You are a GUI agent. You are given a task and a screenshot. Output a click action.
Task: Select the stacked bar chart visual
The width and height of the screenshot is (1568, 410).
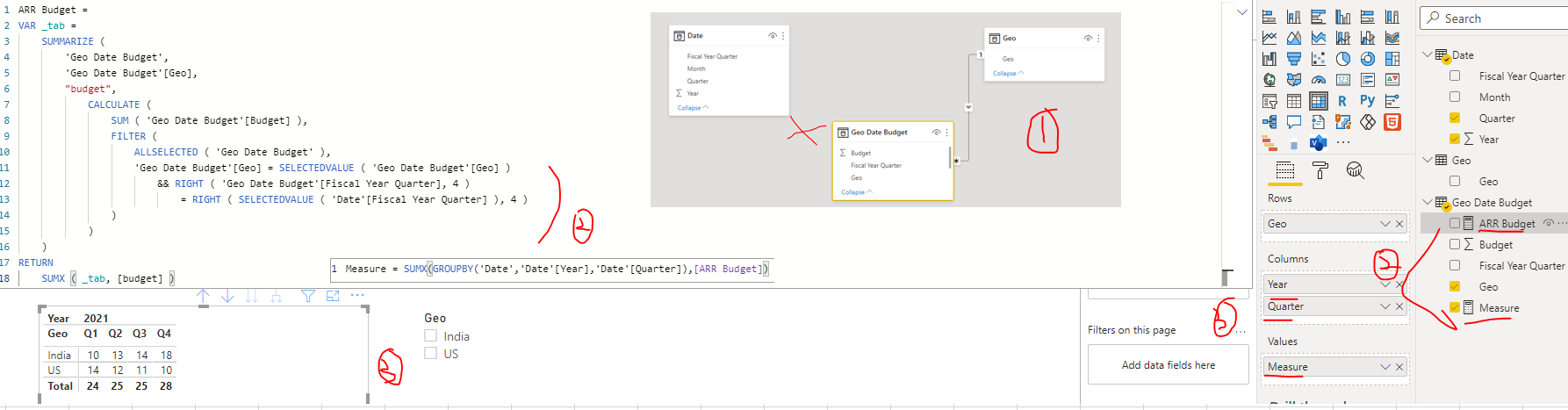pos(1270,17)
